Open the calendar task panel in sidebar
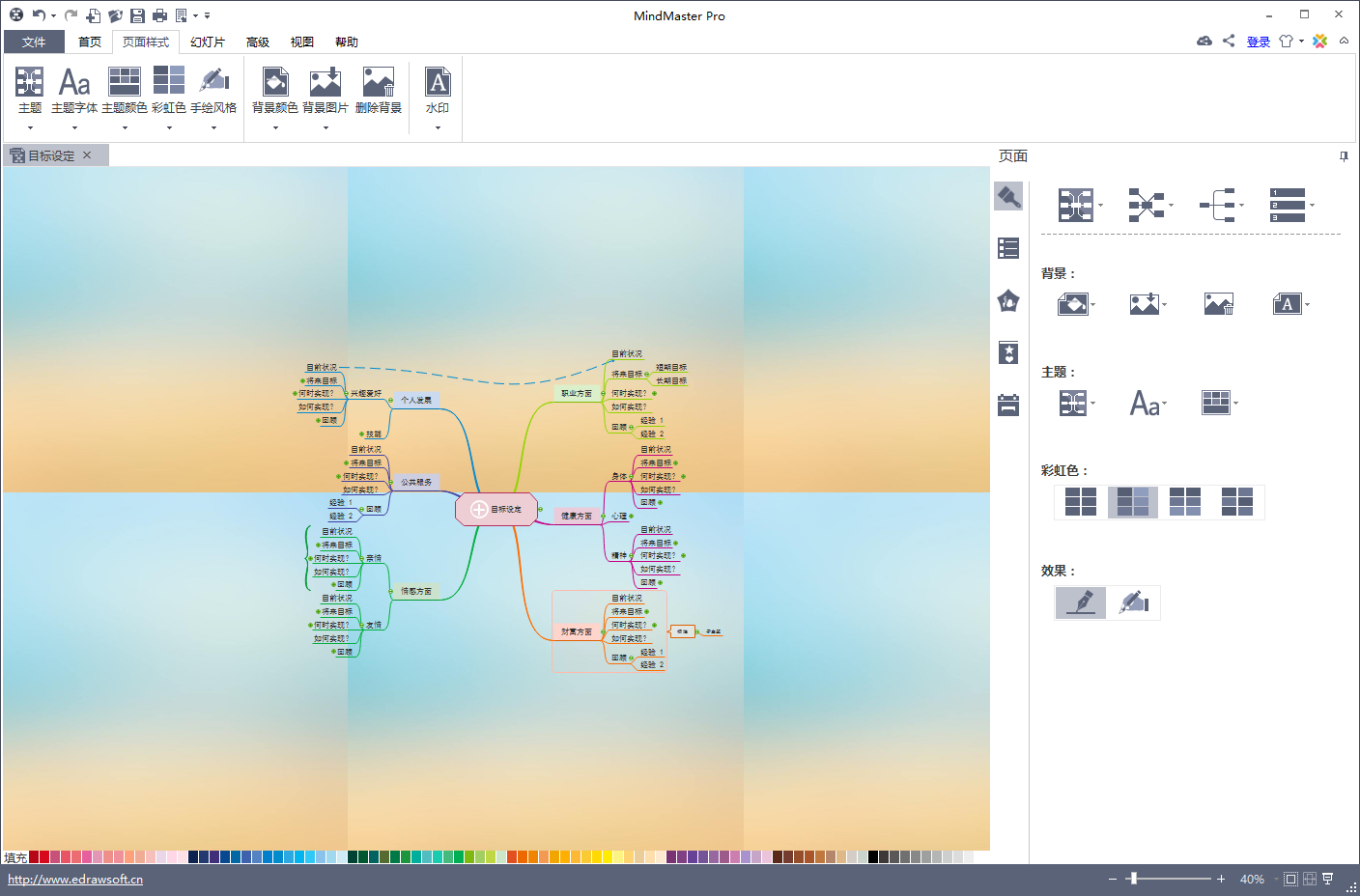 (x=1008, y=405)
